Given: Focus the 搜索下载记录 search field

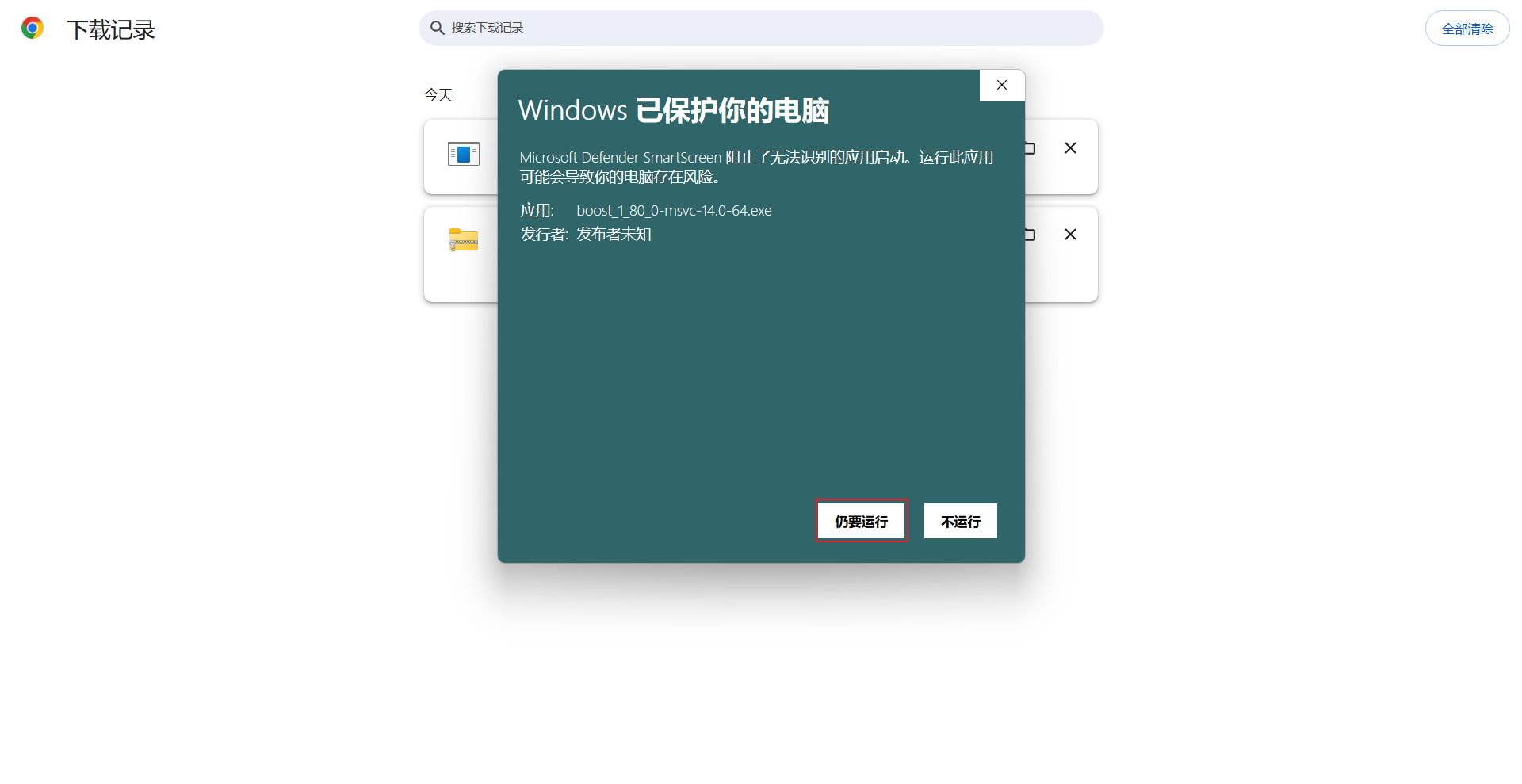Looking at the screenshot, I should pos(761,29).
